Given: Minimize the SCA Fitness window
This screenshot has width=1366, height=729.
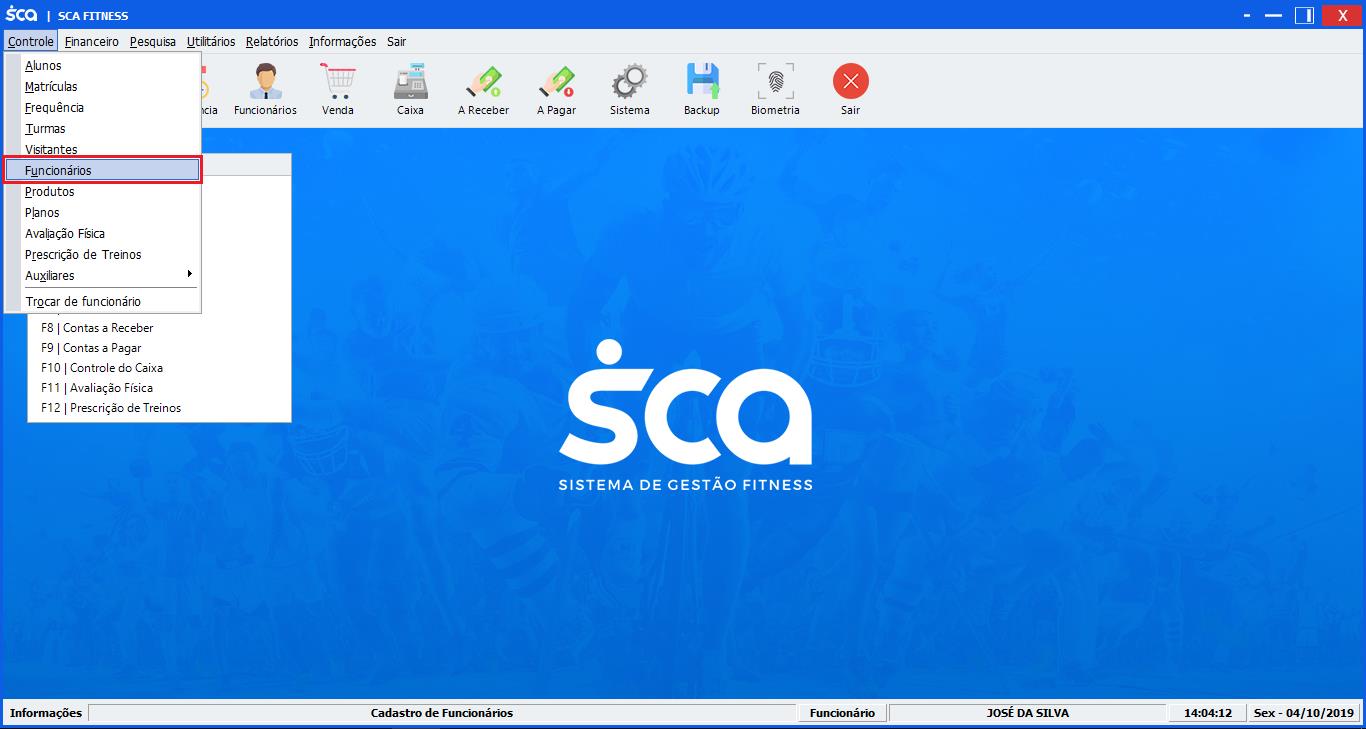Looking at the screenshot, I should point(1275,15).
